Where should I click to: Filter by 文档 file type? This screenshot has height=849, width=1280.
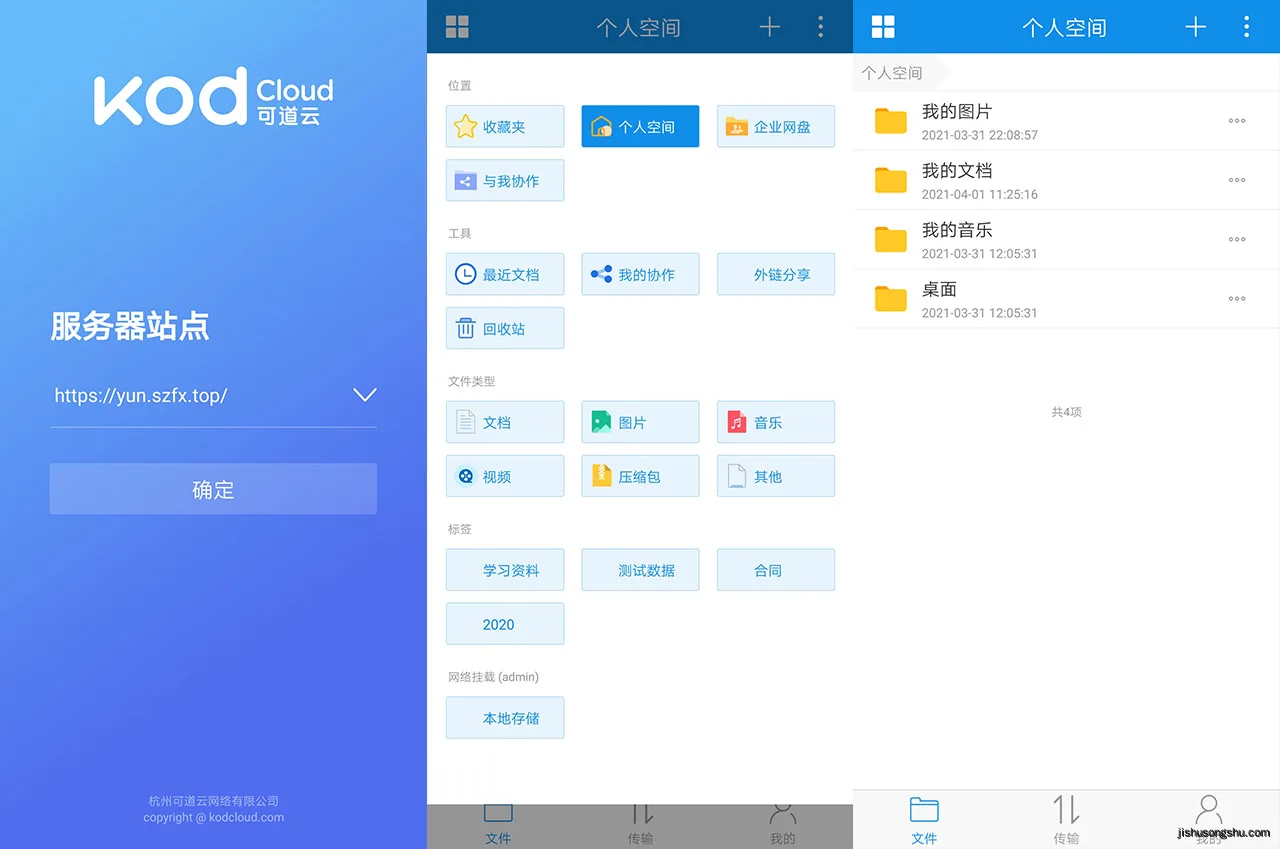coord(505,422)
